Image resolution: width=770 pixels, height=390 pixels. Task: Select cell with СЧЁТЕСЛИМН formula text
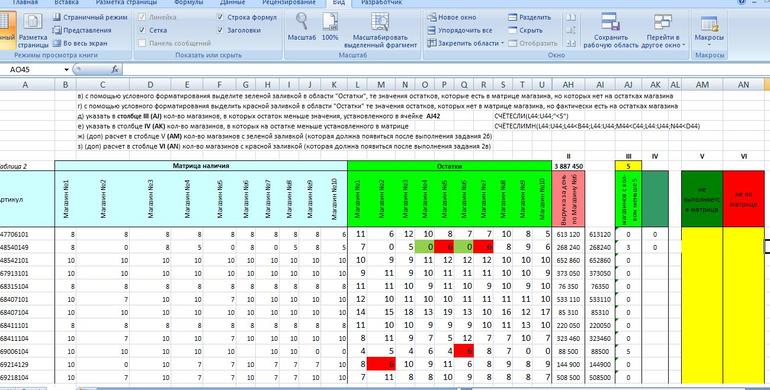(x=597, y=126)
